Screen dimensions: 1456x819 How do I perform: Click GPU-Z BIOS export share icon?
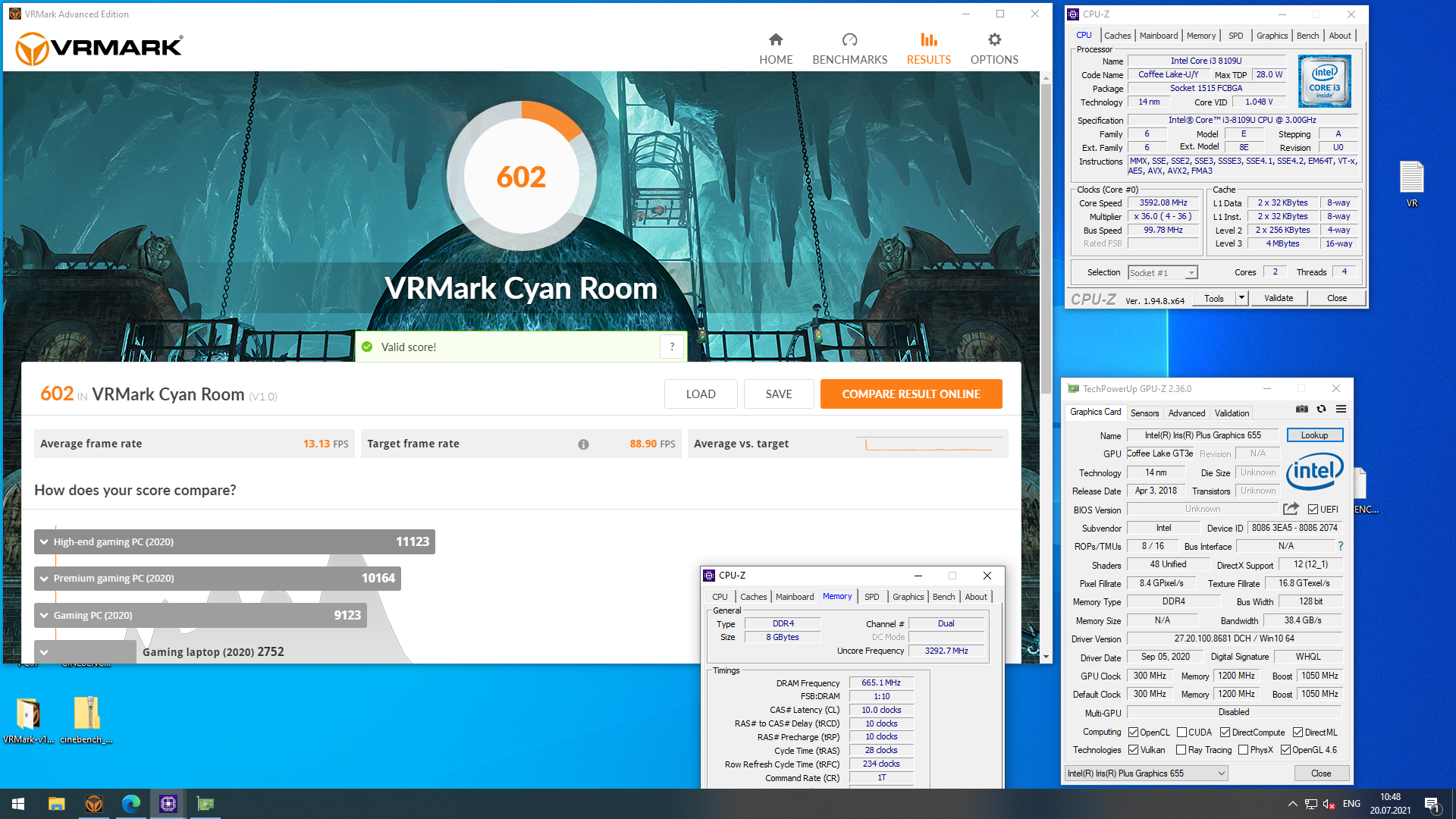click(x=1291, y=509)
